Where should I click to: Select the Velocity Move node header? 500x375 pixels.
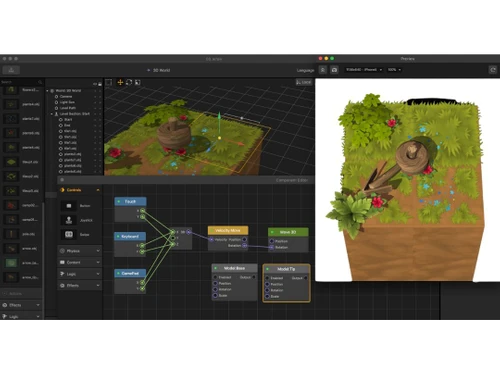228,230
